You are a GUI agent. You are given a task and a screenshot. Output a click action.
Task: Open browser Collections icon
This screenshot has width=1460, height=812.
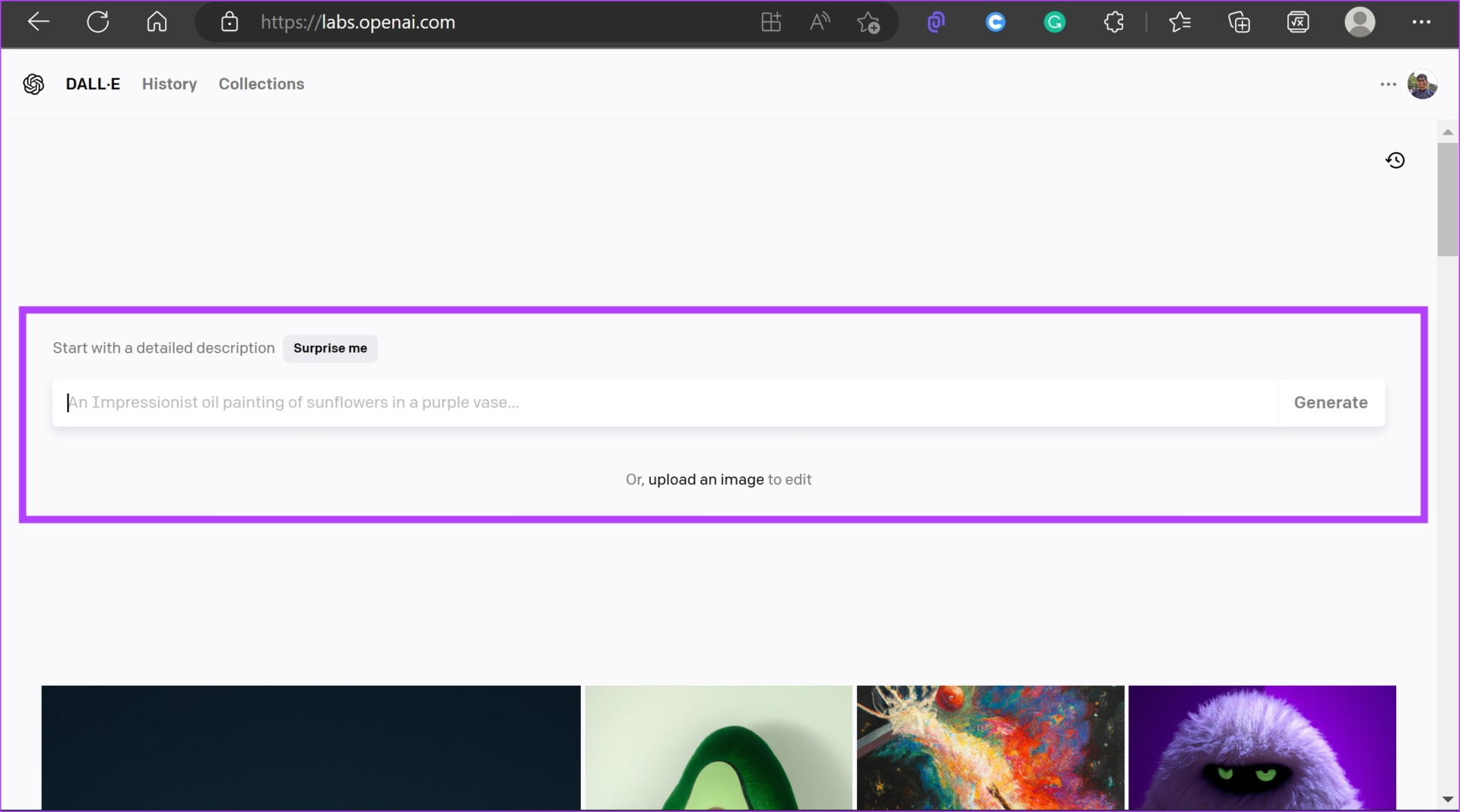tap(1239, 23)
